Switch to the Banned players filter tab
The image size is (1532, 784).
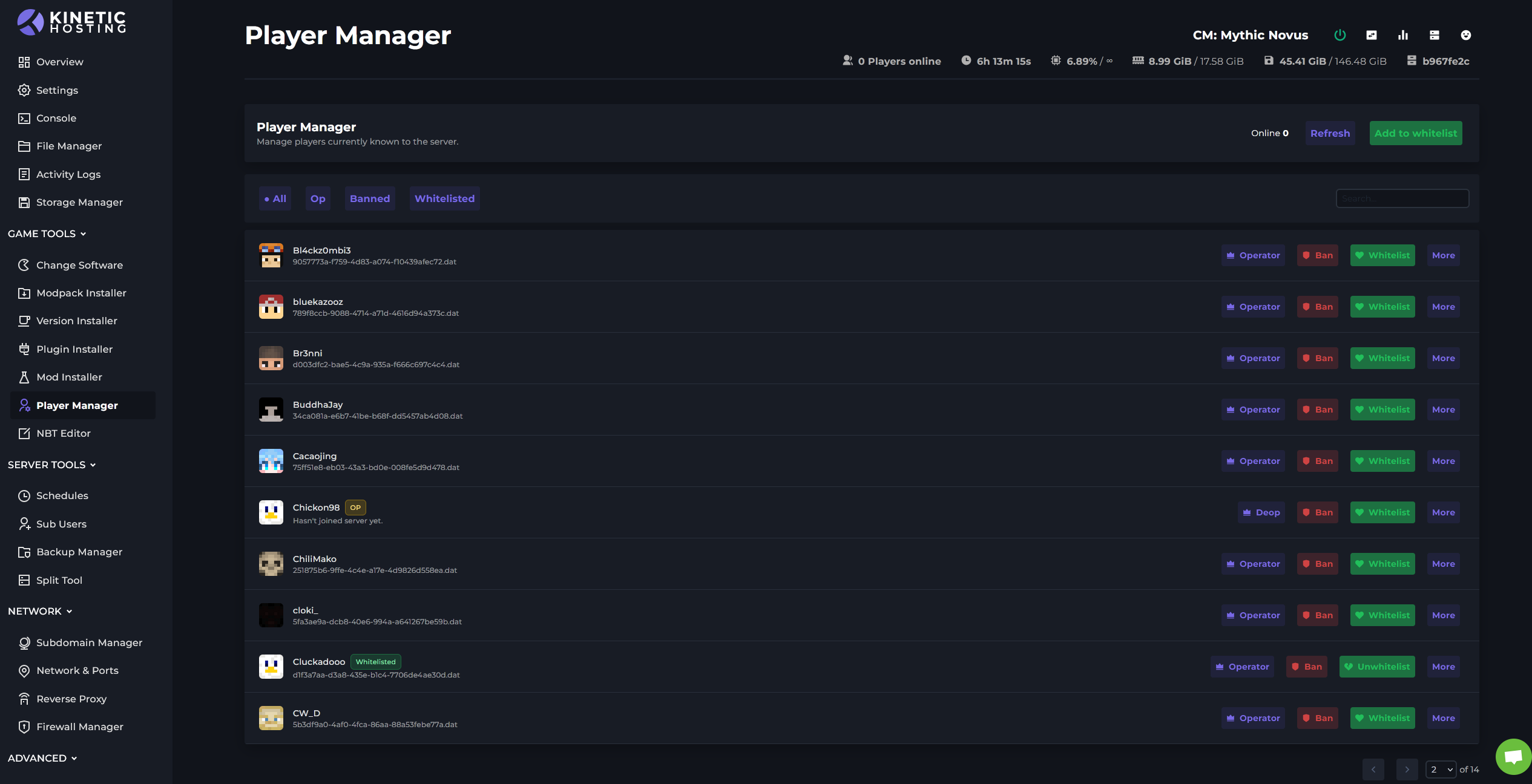pos(370,198)
